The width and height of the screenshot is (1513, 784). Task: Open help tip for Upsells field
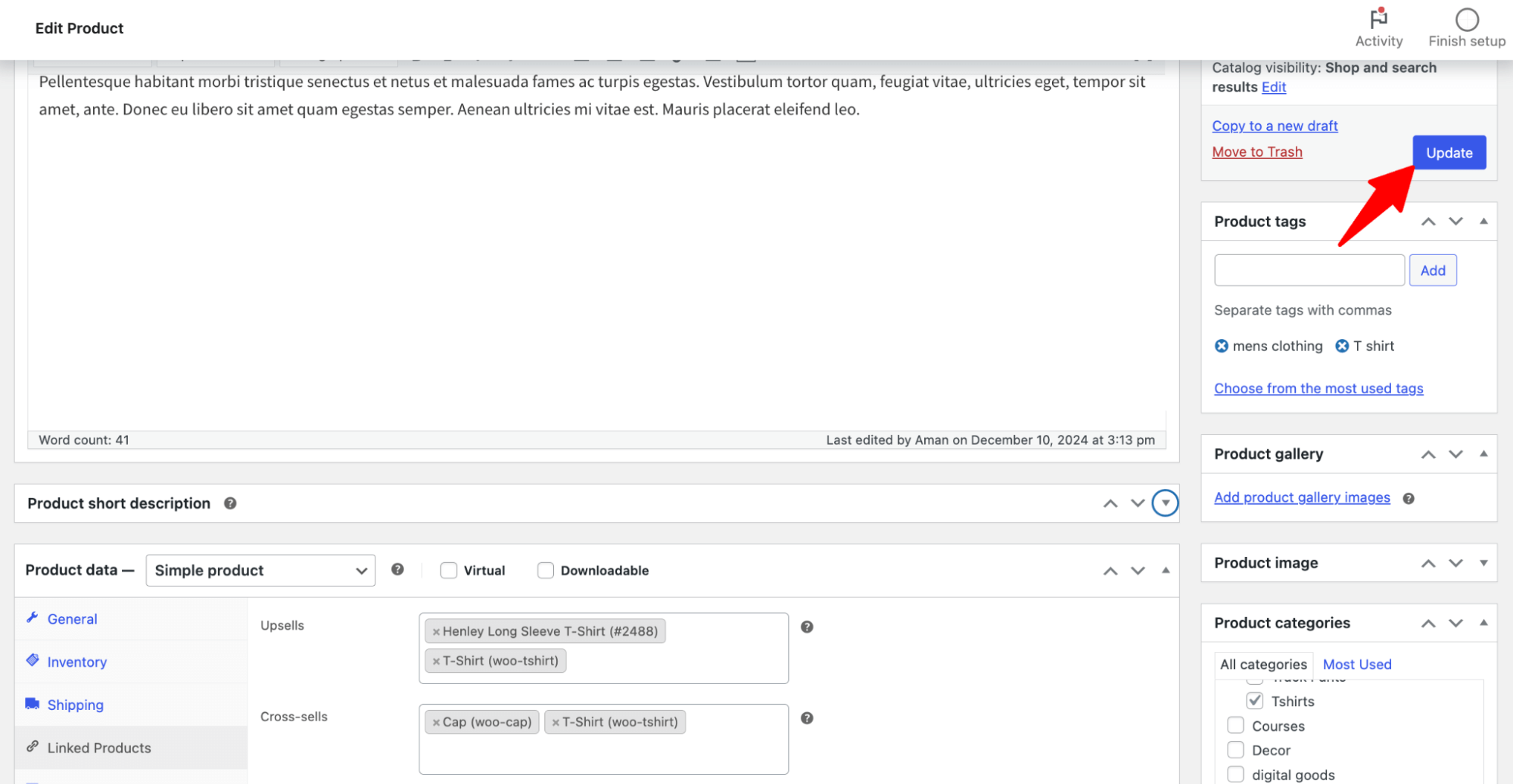[x=807, y=627]
